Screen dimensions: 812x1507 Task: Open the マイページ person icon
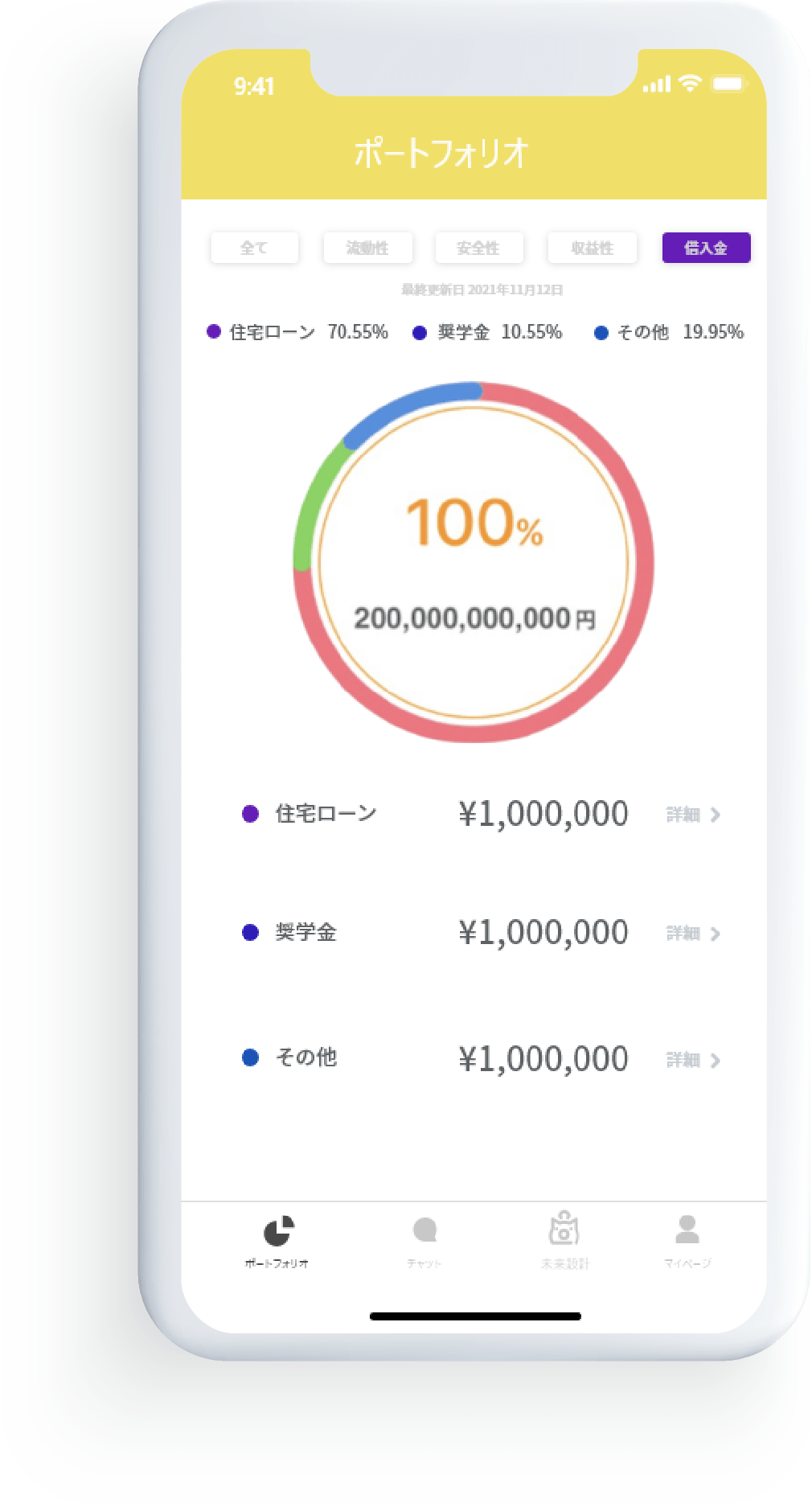coord(687,1230)
